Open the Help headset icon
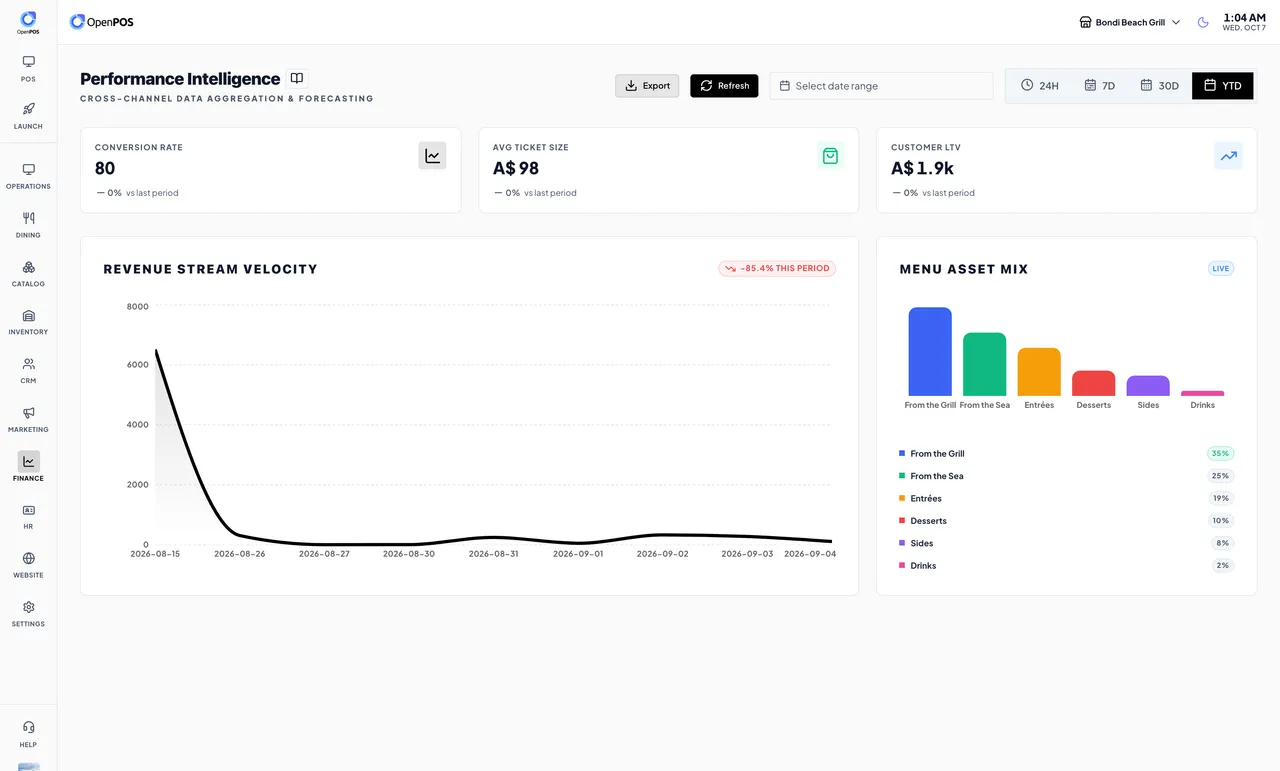 pos(28,727)
